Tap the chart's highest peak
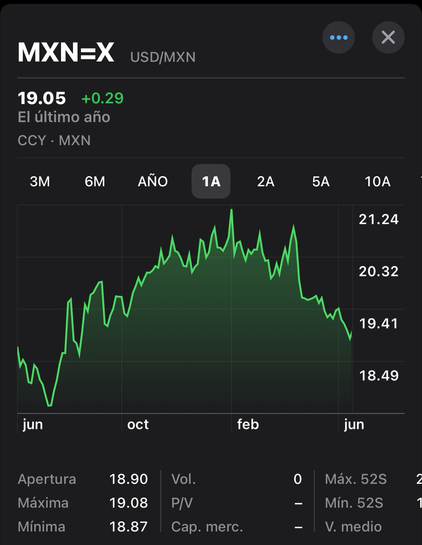 232,210
